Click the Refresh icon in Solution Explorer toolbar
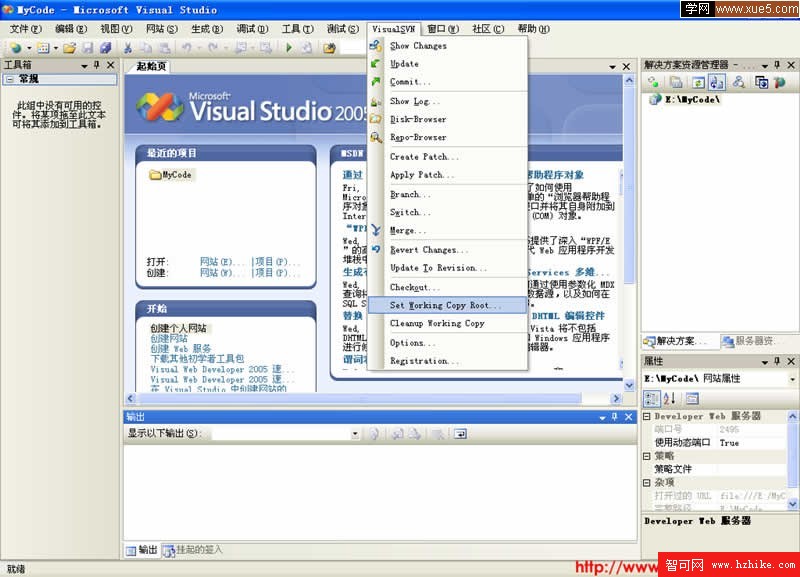The height and width of the screenshot is (577, 800). pyautogui.click(x=698, y=82)
